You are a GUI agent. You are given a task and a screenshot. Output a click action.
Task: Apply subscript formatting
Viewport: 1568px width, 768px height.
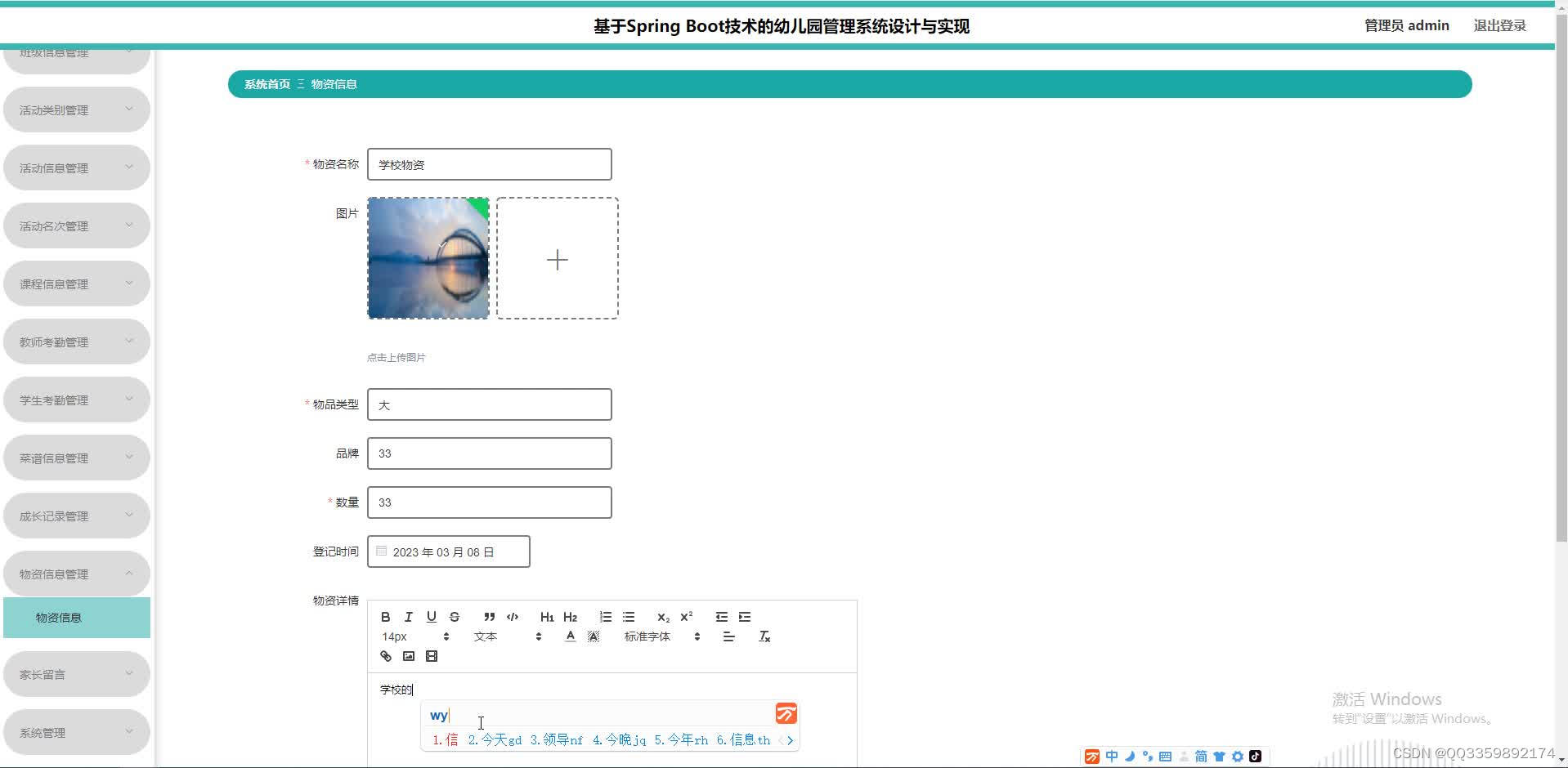pos(663,617)
